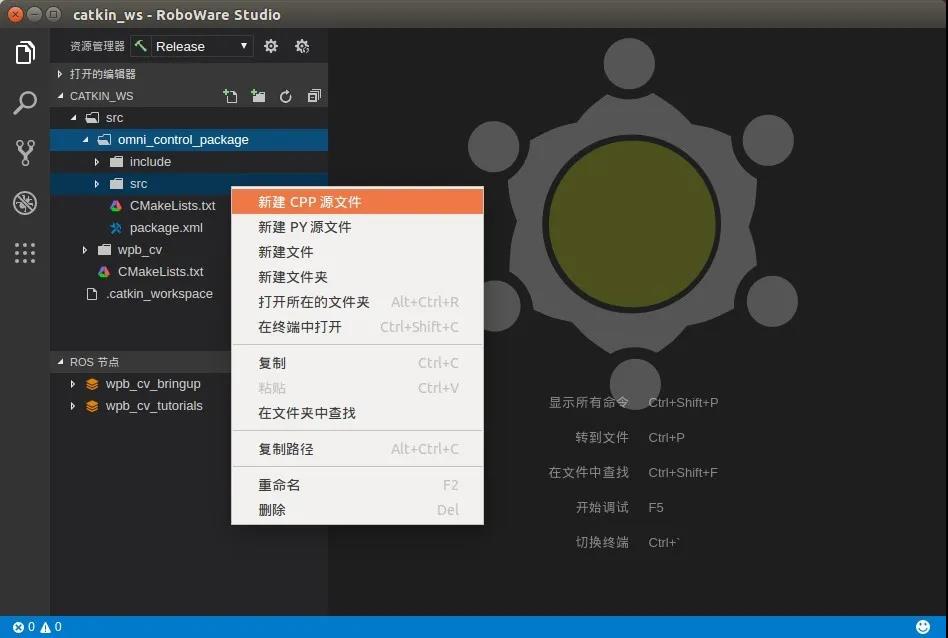The image size is (948, 638).
Task: Click the error count icon in status bar
Action: pos(19,627)
